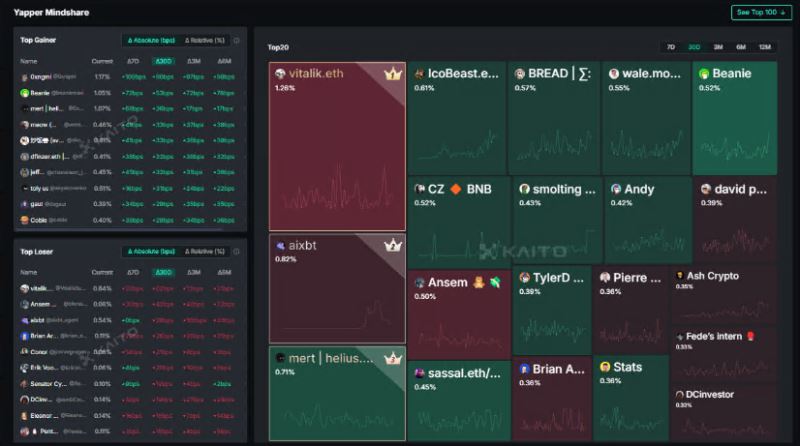Click the info icon in Top Gainer header
Screen dimensions: 800x446
click(237, 40)
